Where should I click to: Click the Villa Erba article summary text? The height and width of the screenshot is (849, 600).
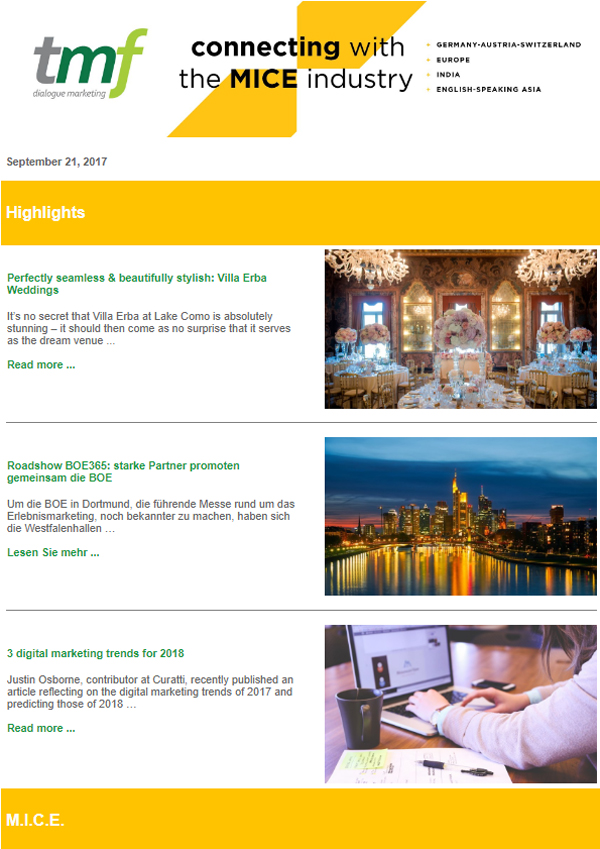(x=149, y=329)
